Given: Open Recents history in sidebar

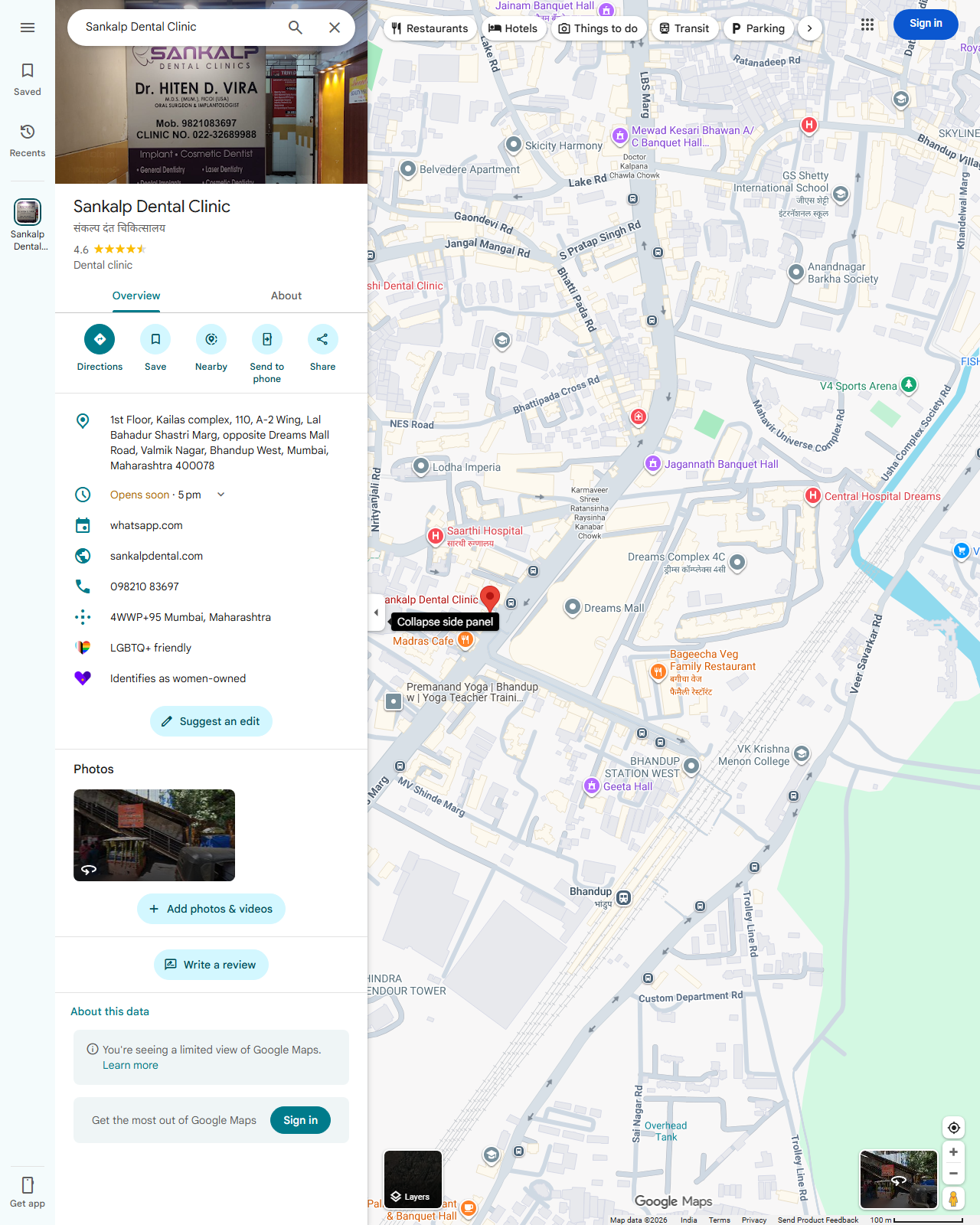Looking at the screenshot, I should click(x=28, y=141).
